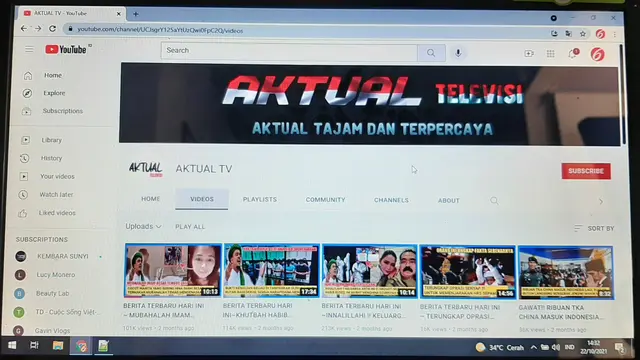This screenshot has height=360, width=640.
Task: Open the Windows notification center
Action: pyautogui.click(x=620, y=348)
